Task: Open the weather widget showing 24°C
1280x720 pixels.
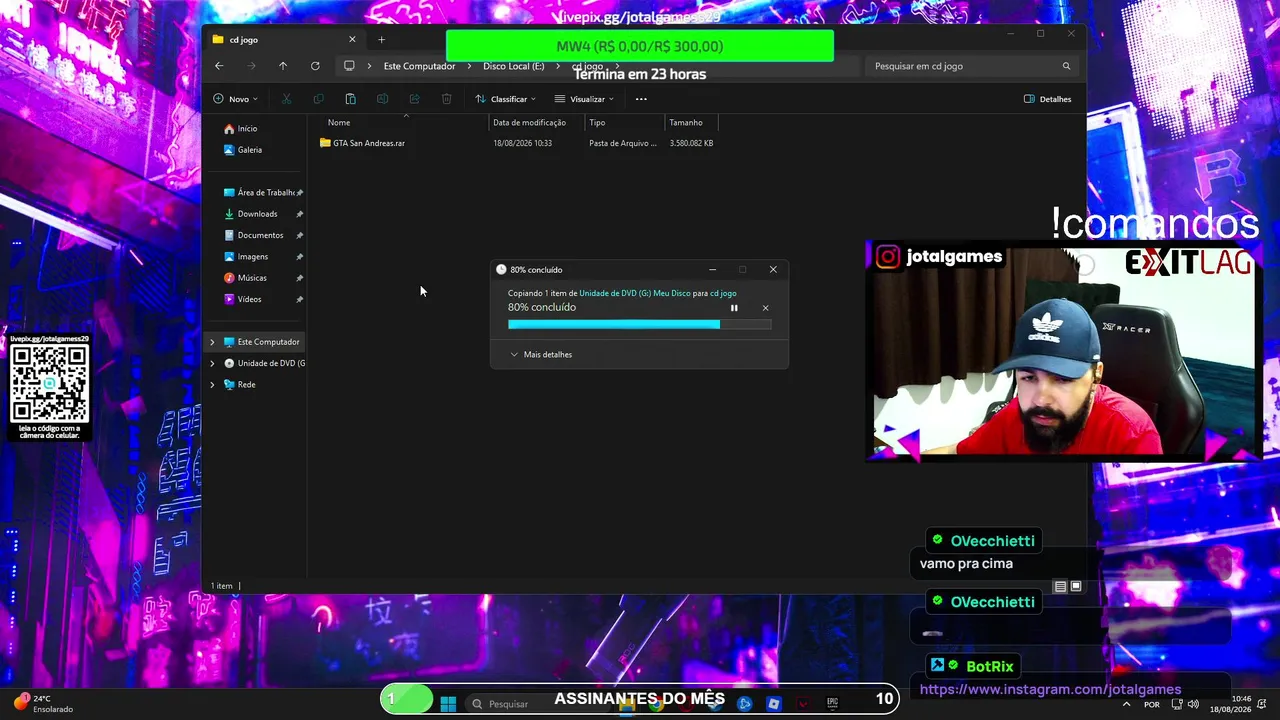Action: pos(44,704)
